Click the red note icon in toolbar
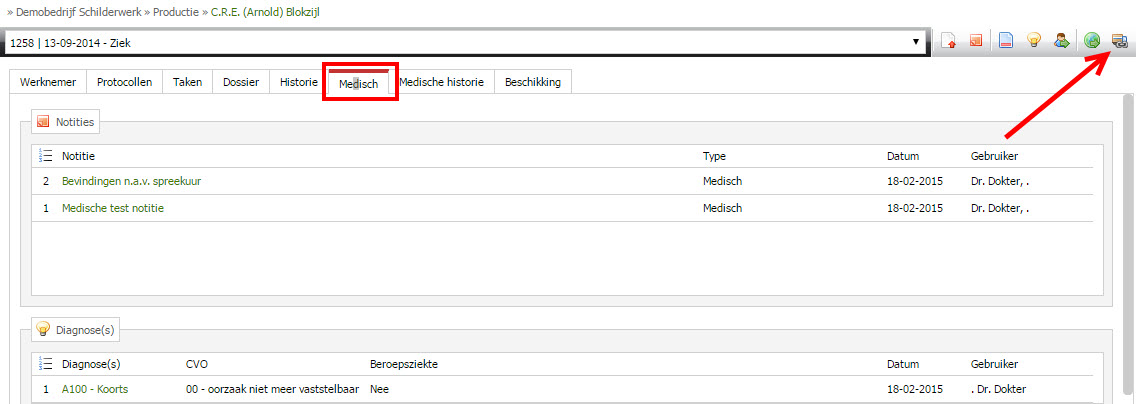The image size is (1136, 404). click(x=976, y=41)
